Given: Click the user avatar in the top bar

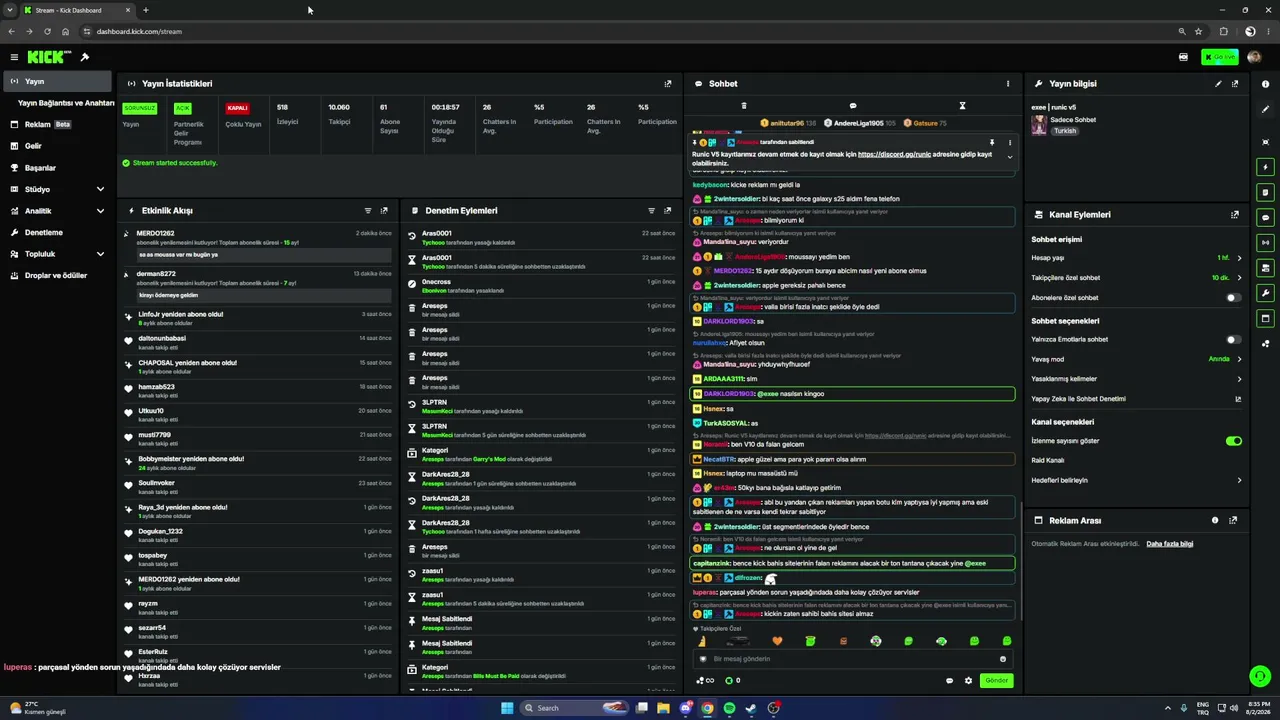Looking at the screenshot, I should coord(1254,57).
